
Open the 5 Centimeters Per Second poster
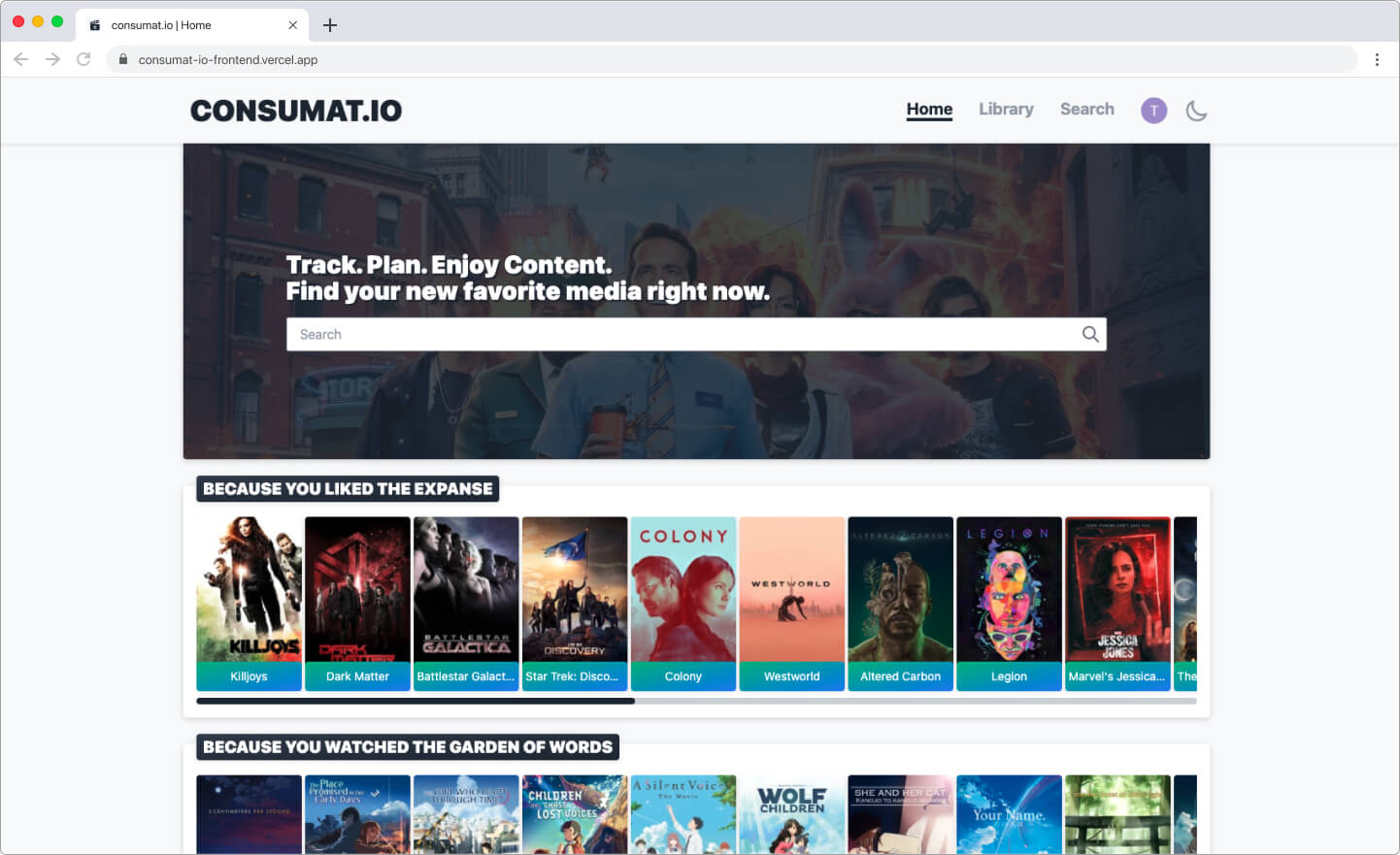(x=249, y=814)
